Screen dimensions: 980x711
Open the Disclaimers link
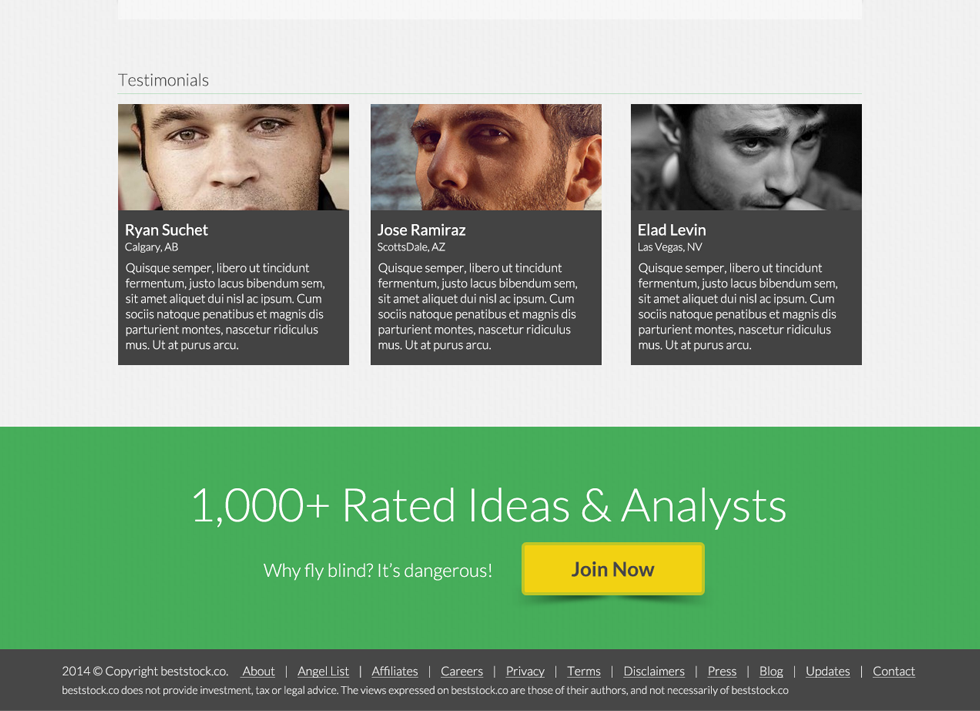tap(654, 671)
